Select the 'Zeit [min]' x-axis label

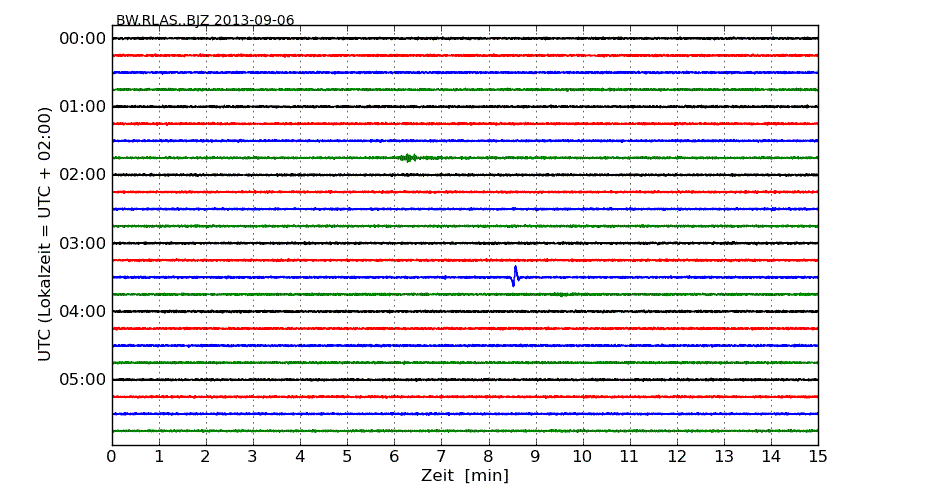pyautogui.click(x=465, y=476)
